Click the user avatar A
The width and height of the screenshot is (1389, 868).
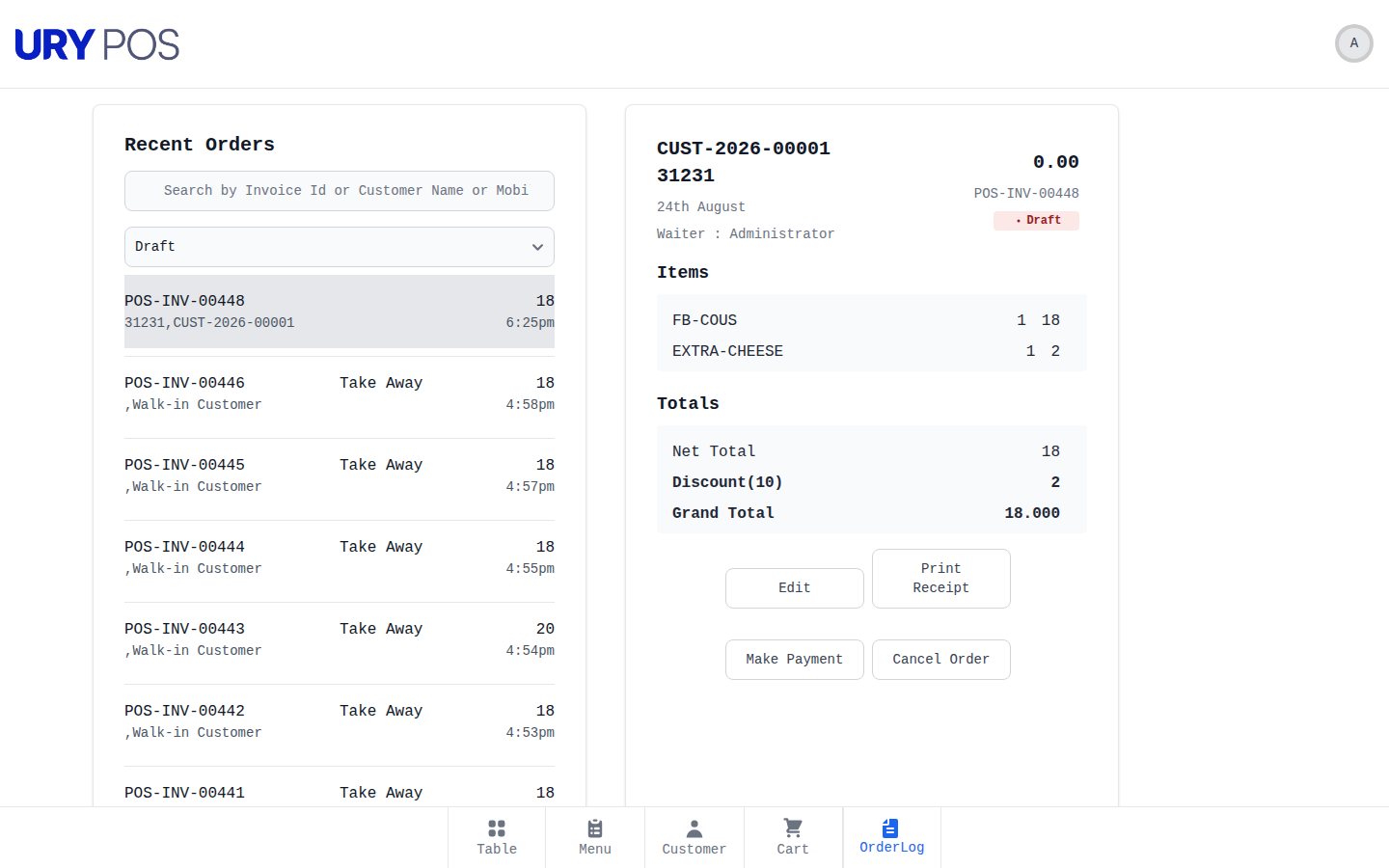click(x=1354, y=43)
